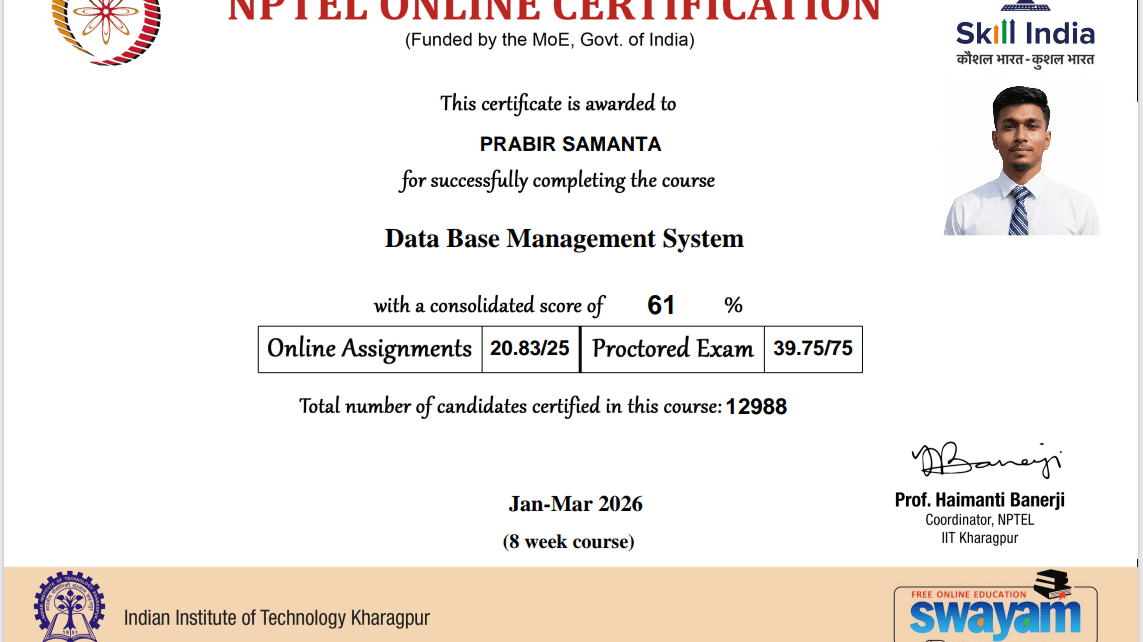This screenshot has height=642, width=1143.
Task: Click the certified candidates count '12988'
Action: 756,407
